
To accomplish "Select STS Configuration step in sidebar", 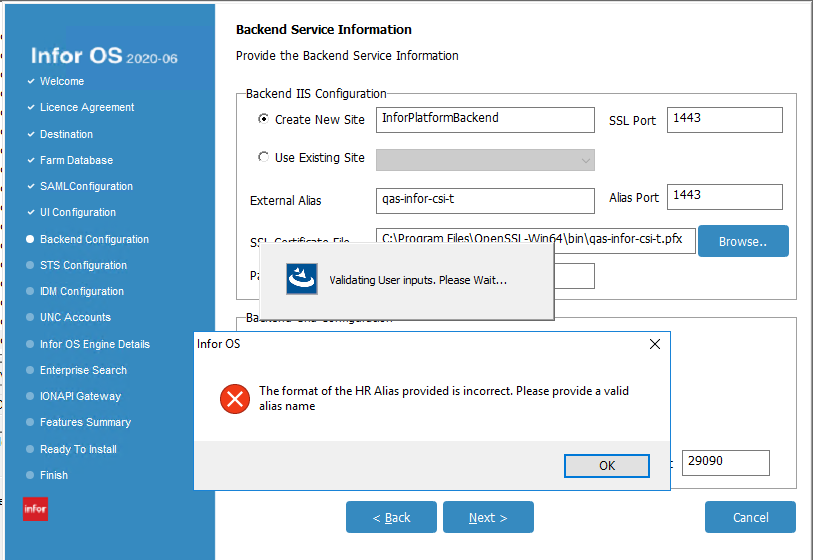I will click(83, 265).
